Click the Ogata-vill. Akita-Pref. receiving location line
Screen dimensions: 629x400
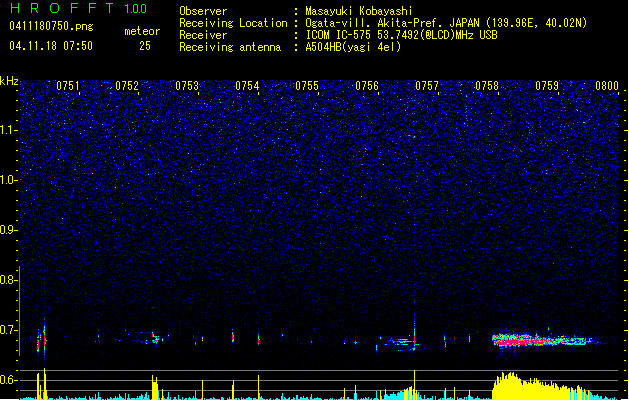[446, 23]
